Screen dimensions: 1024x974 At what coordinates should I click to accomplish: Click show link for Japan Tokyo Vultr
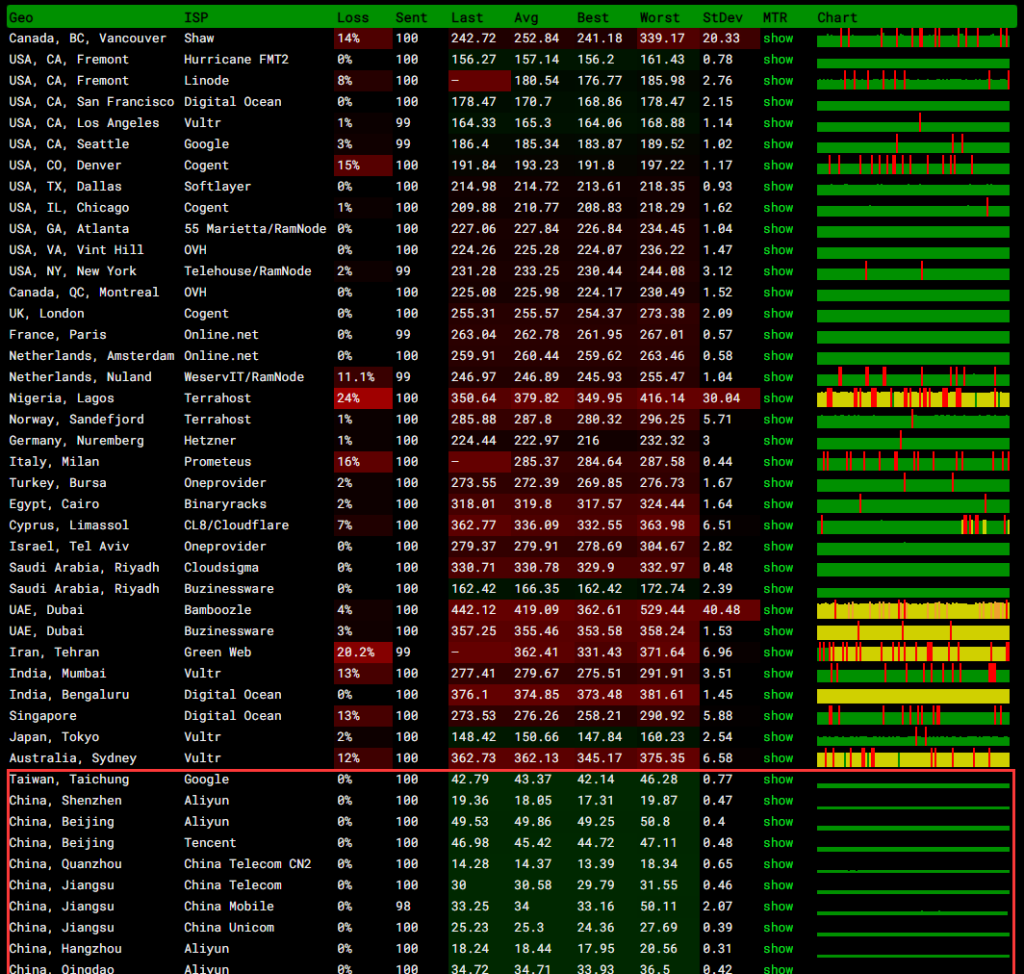coord(777,737)
